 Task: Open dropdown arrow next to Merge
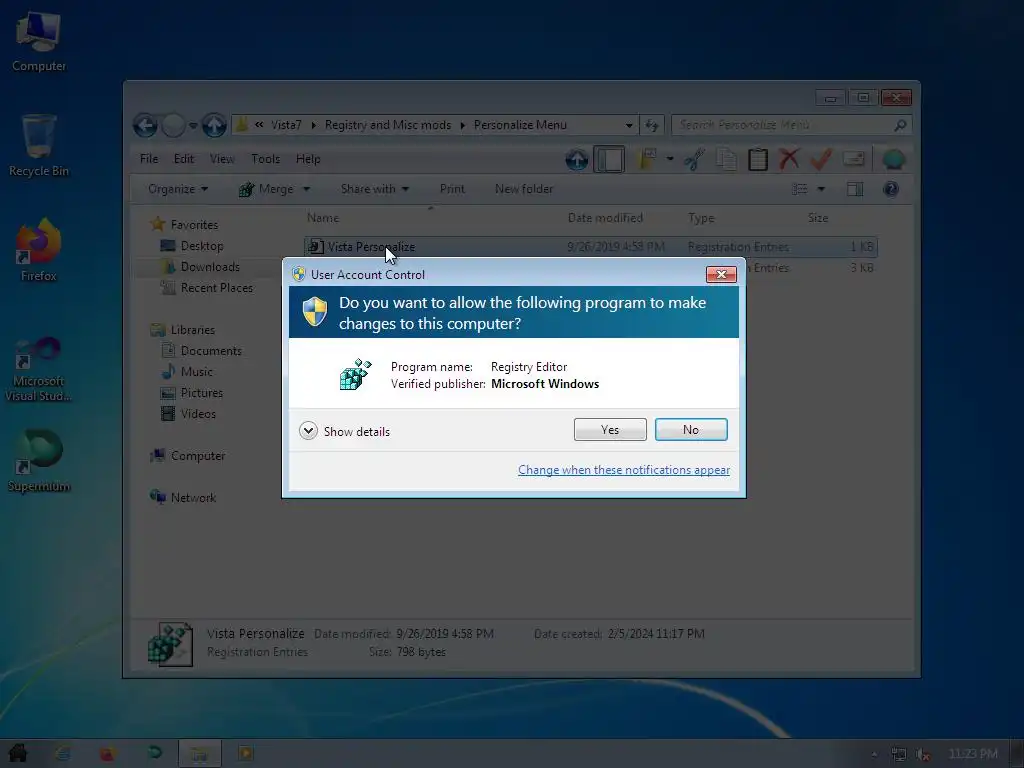pyautogui.click(x=306, y=189)
